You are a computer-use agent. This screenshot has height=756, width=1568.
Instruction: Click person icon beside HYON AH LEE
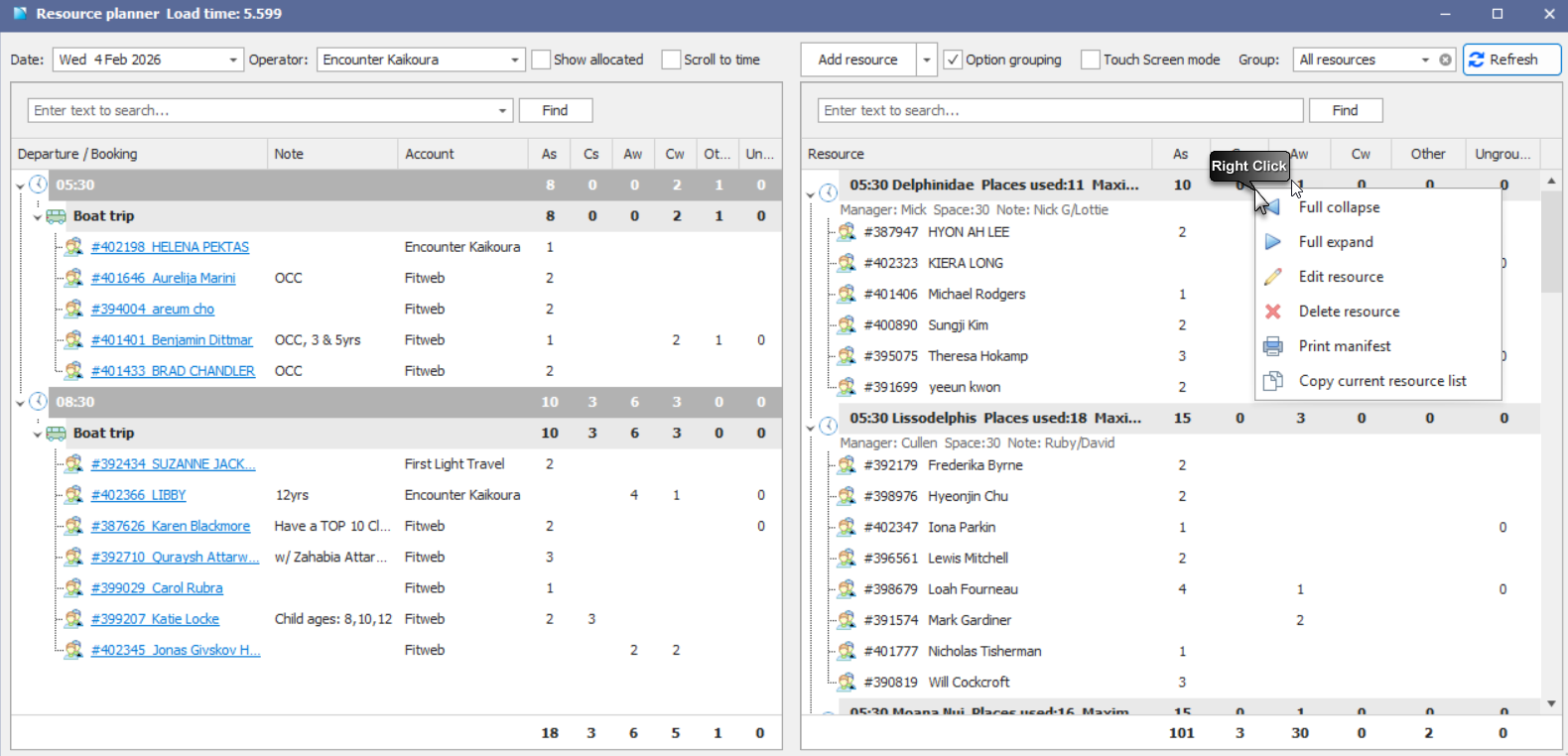(x=847, y=232)
